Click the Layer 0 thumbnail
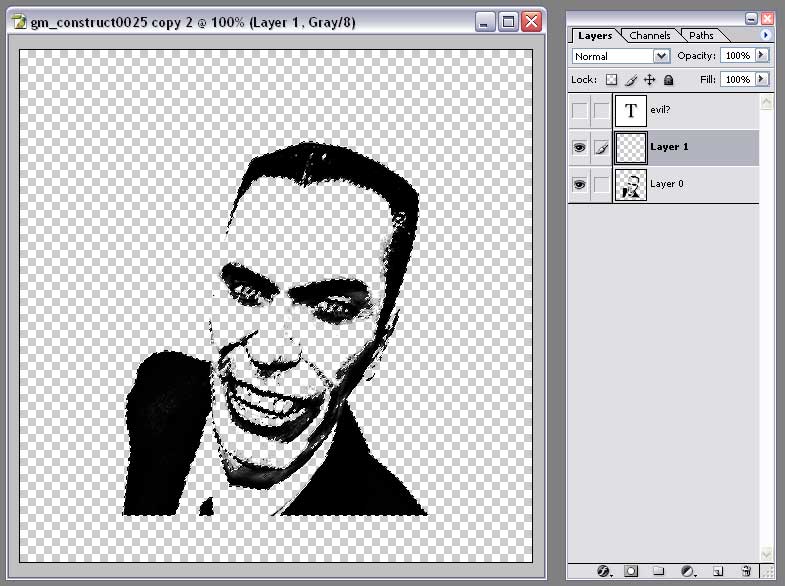The image size is (785, 586). coord(631,185)
